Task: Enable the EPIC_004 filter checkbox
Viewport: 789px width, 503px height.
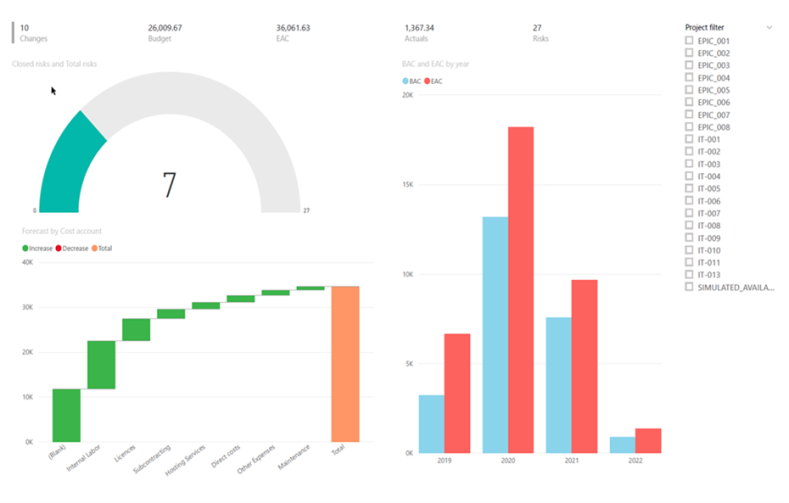Action: pos(689,77)
